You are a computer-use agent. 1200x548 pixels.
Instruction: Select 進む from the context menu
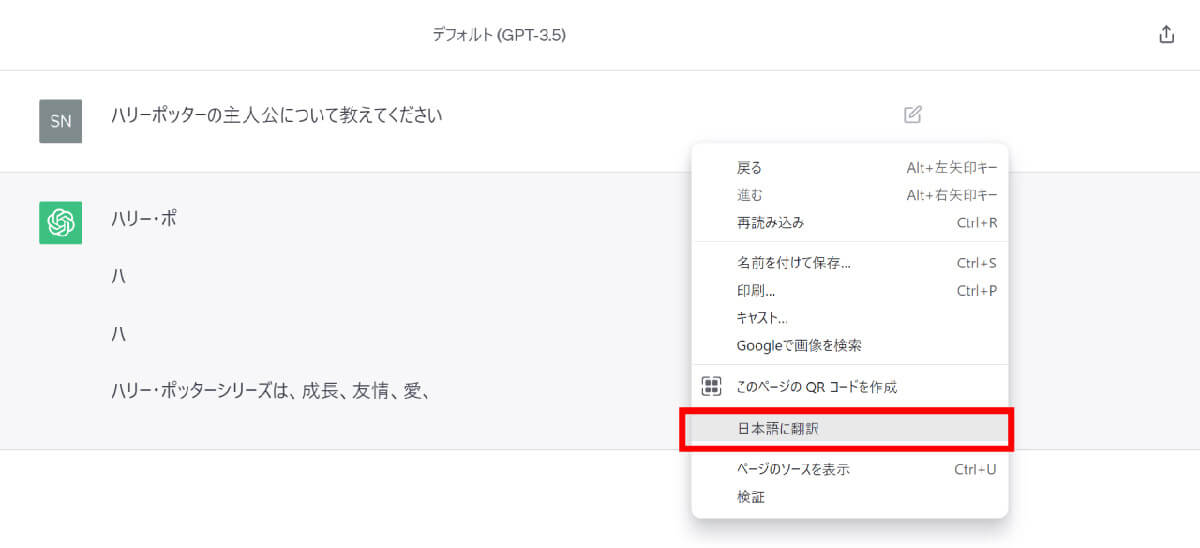click(850, 195)
